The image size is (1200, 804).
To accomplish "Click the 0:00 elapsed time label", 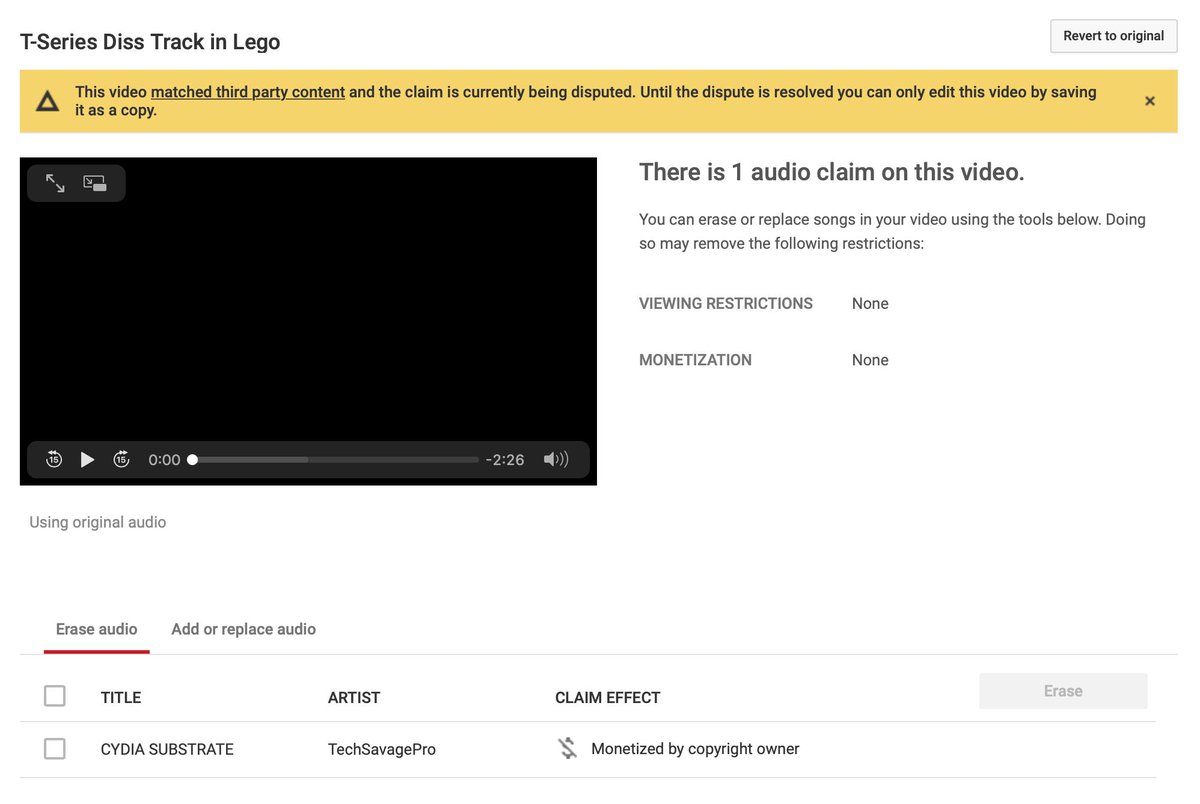I will click(x=164, y=460).
